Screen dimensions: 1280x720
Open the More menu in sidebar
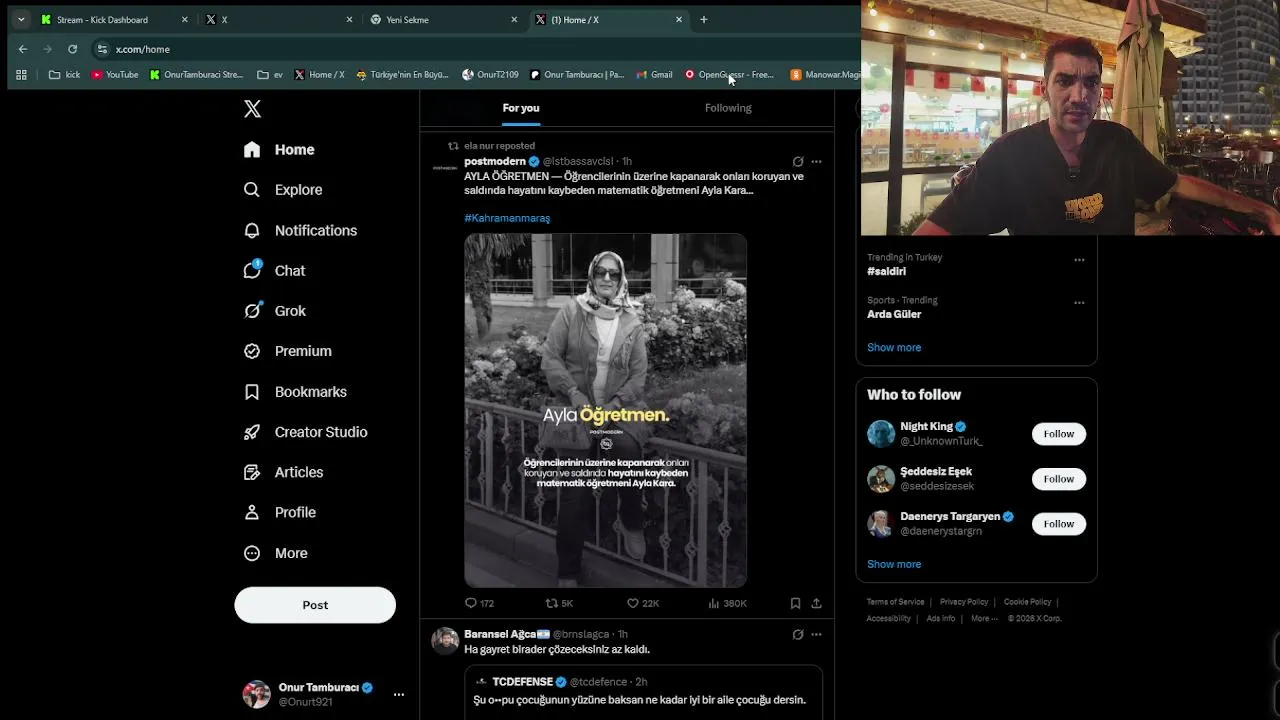tap(276, 553)
